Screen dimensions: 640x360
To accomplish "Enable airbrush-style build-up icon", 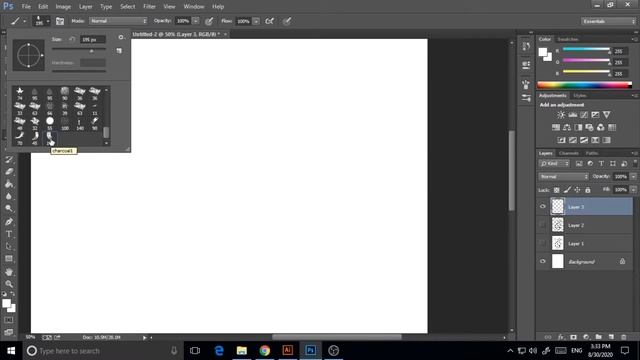I will [269, 21].
